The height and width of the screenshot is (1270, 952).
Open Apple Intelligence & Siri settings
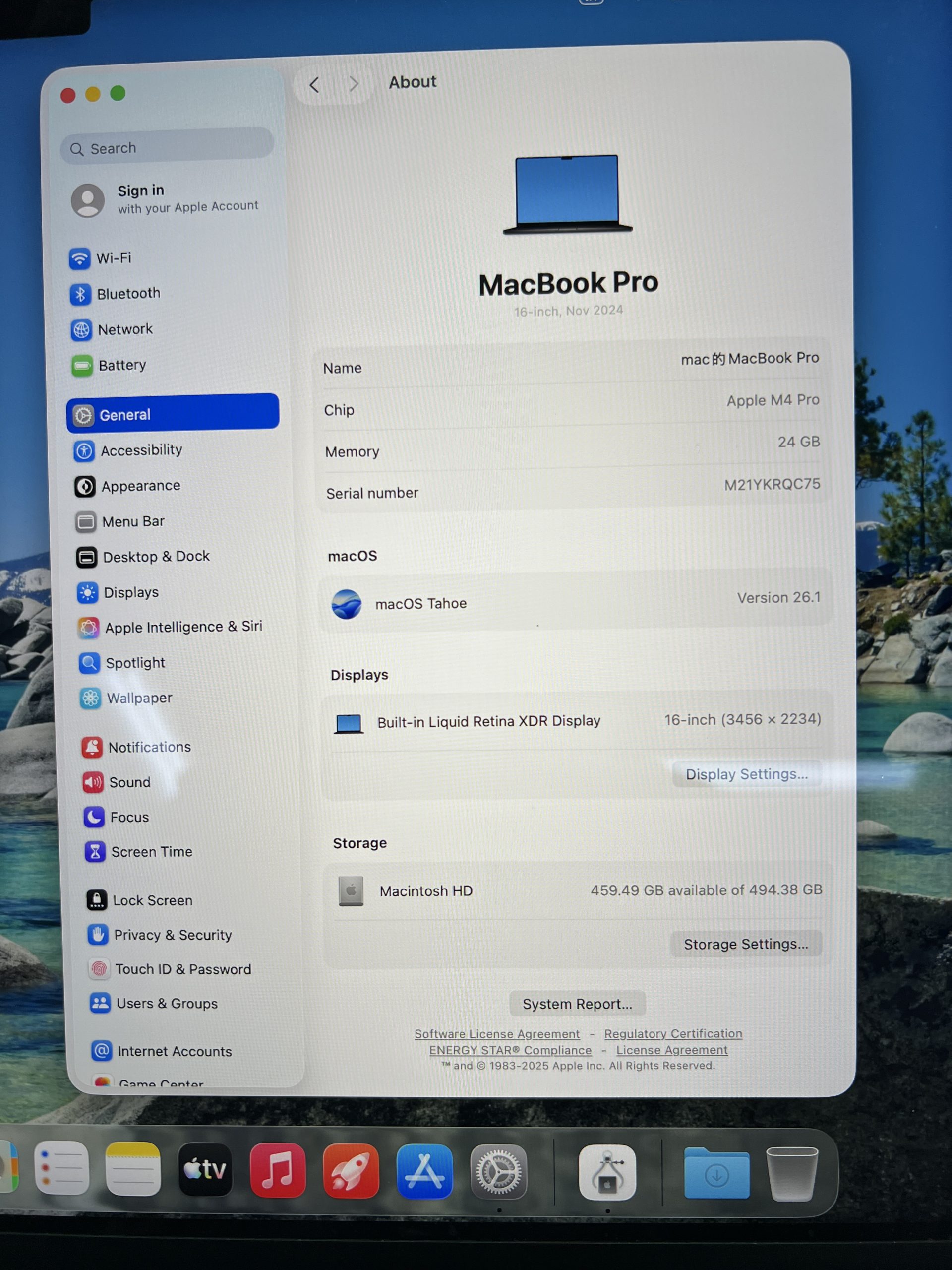click(x=182, y=627)
